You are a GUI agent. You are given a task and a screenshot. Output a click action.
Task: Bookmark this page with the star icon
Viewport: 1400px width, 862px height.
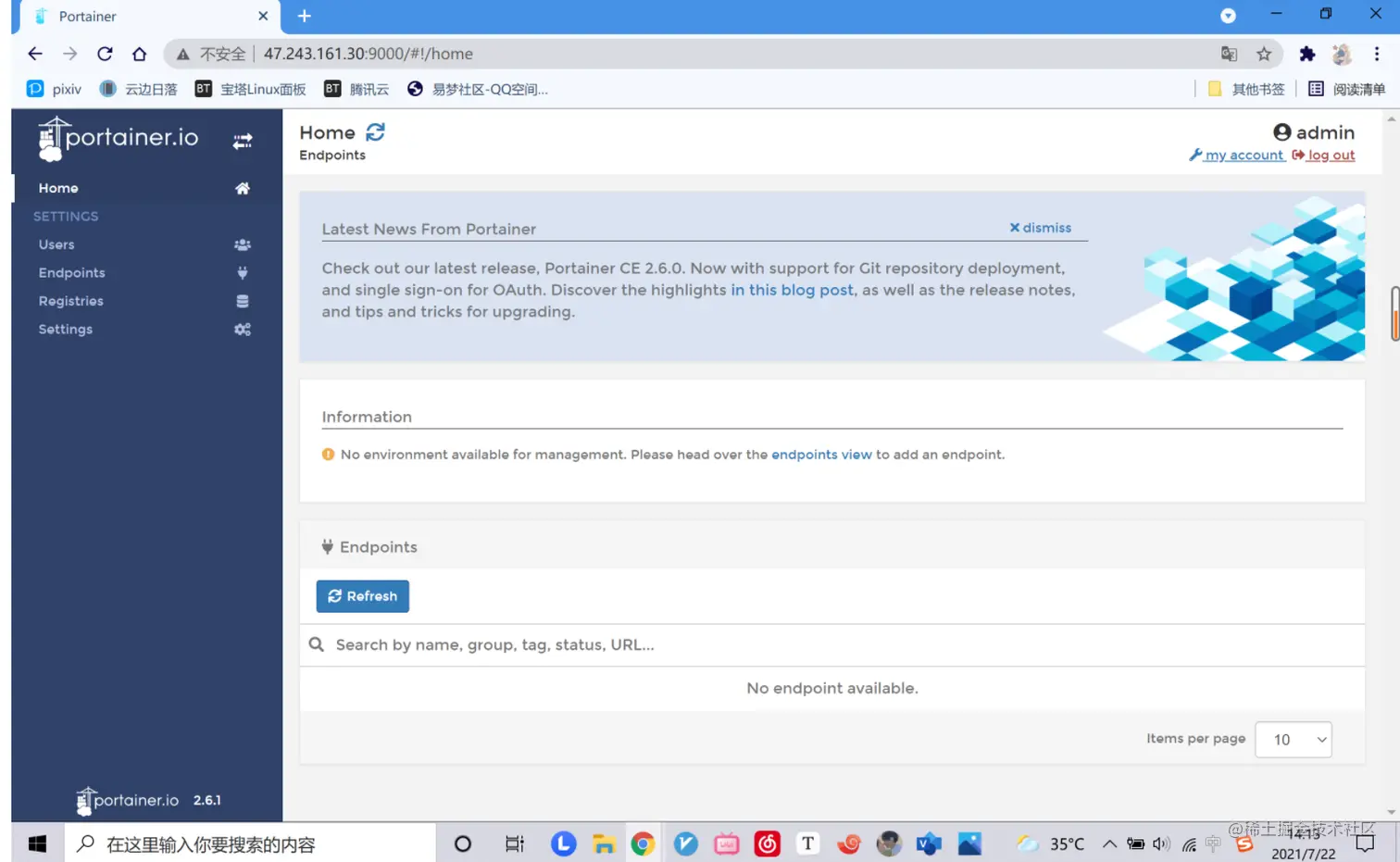pos(1264,54)
